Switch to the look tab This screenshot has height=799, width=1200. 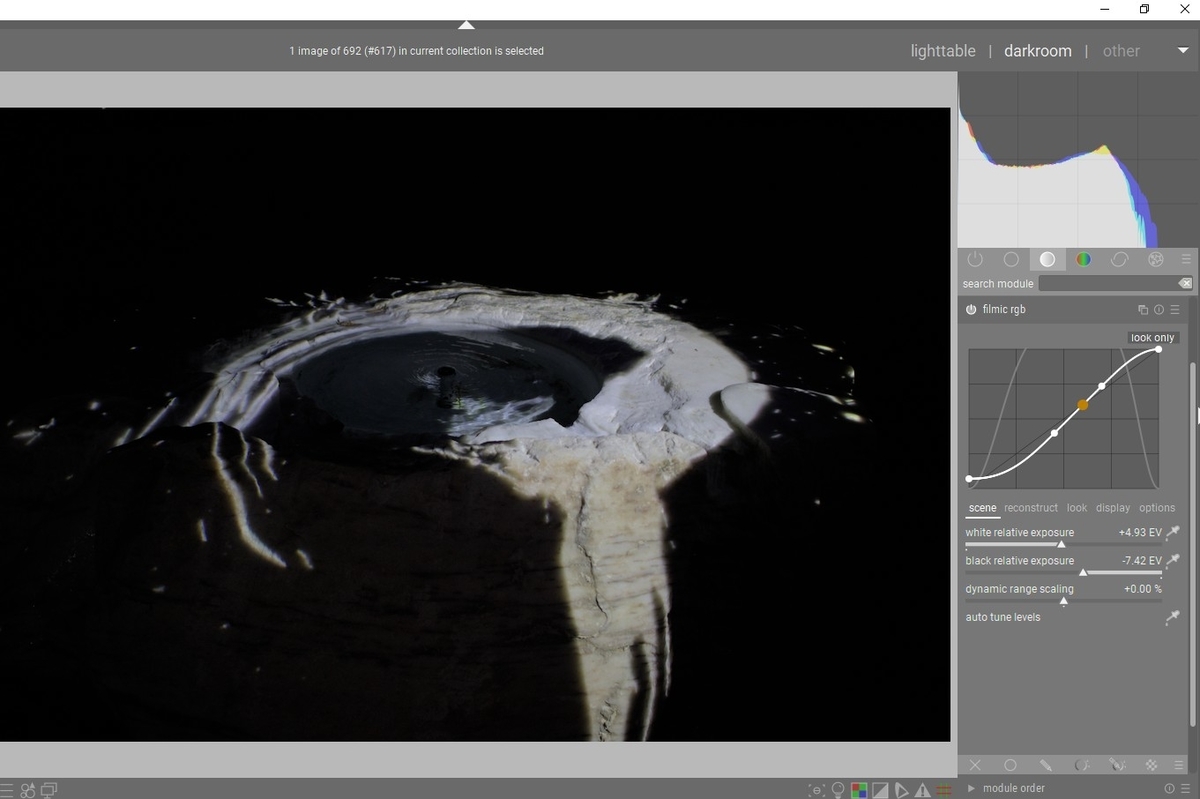(1076, 508)
